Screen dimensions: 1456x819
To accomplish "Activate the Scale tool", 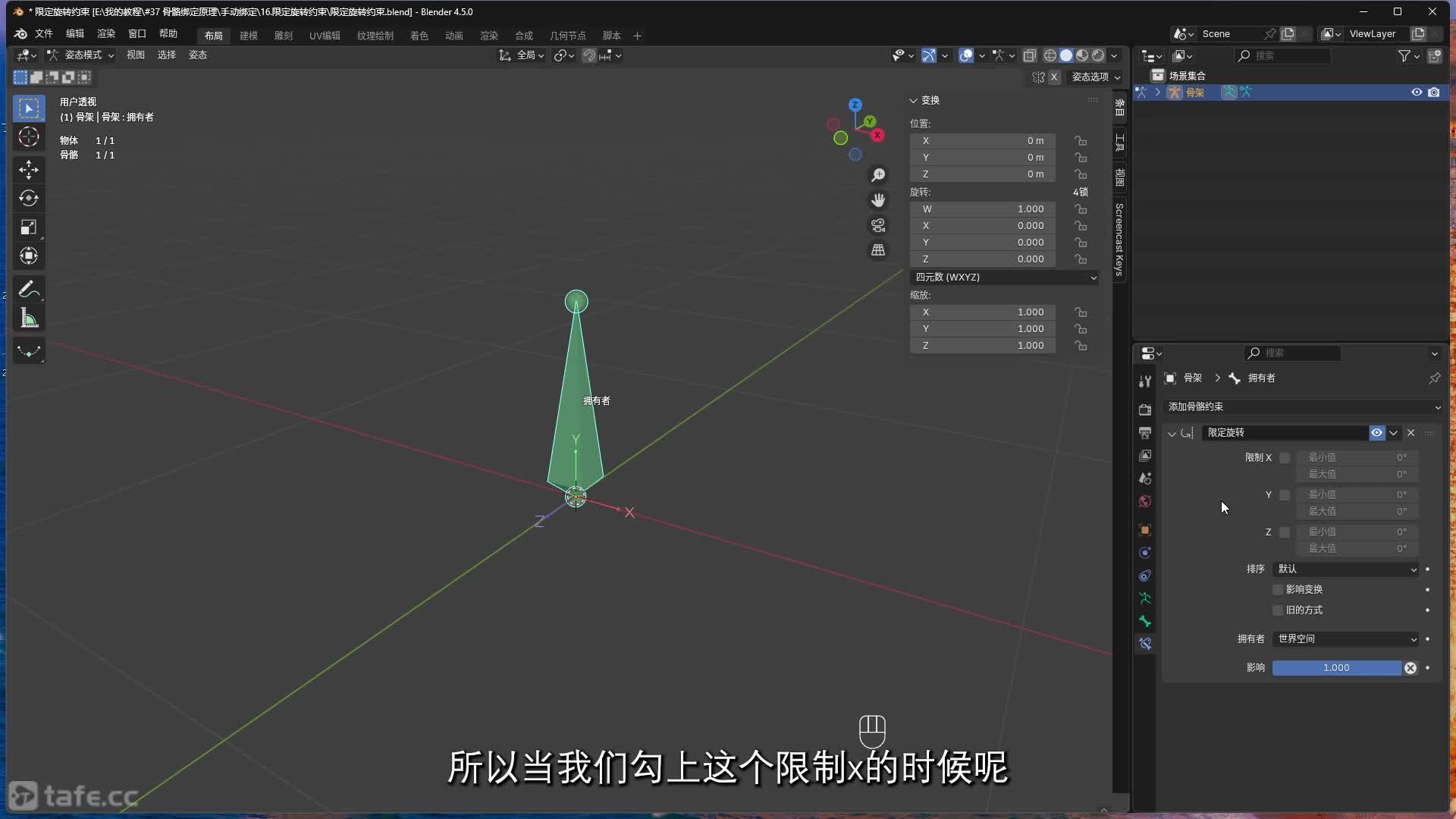I will coord(29,227).
